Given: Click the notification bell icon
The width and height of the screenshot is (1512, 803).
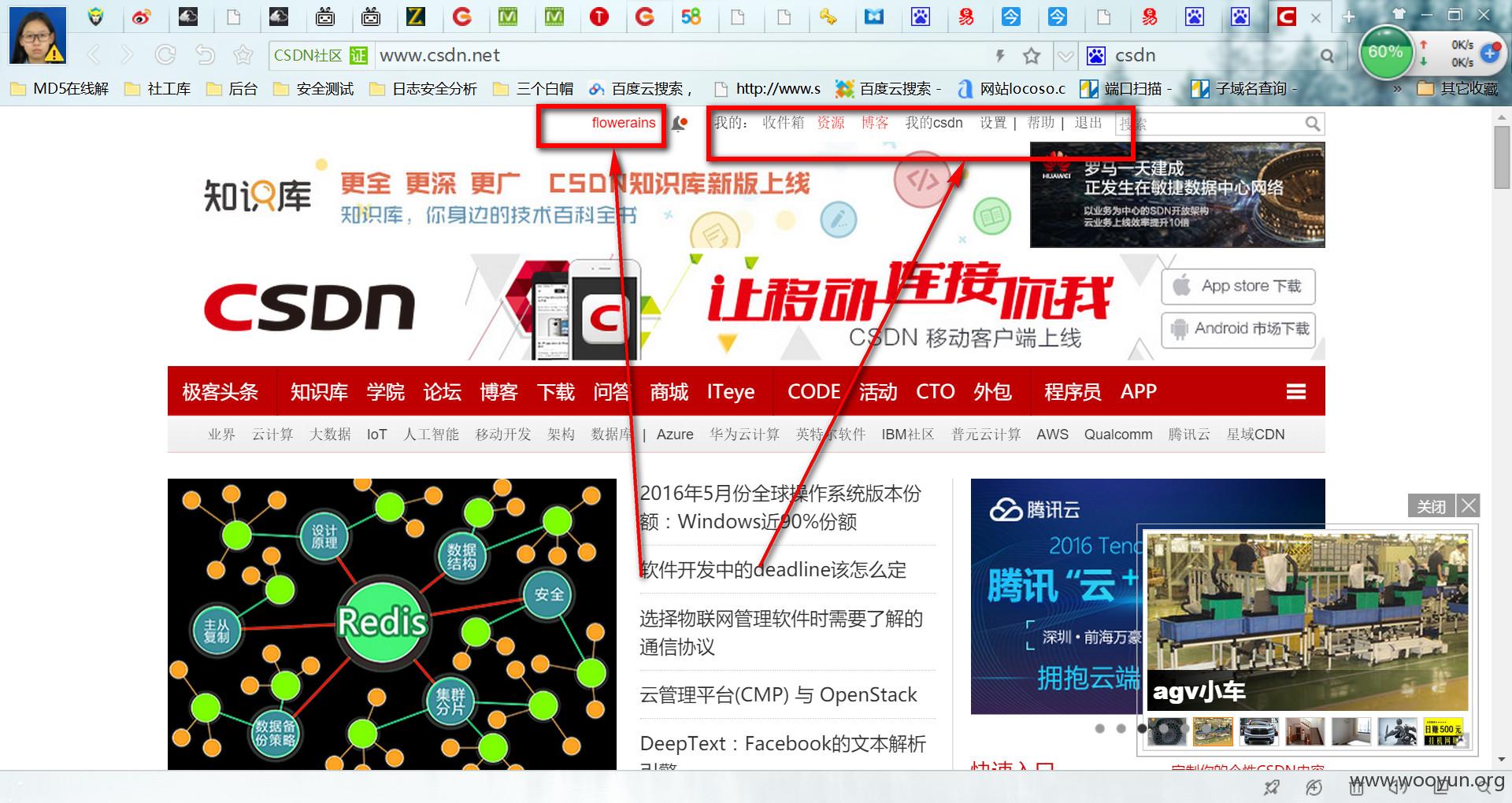Looking at the screenshot, I should pos(680,124).
